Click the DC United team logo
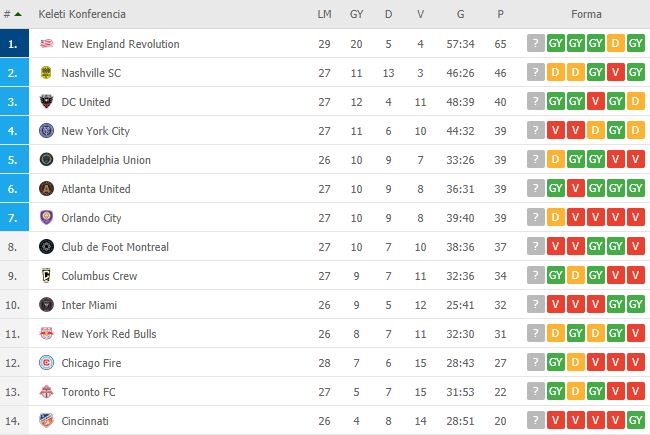The height and width of the screenshot is (435, 650). click(45, 102)
